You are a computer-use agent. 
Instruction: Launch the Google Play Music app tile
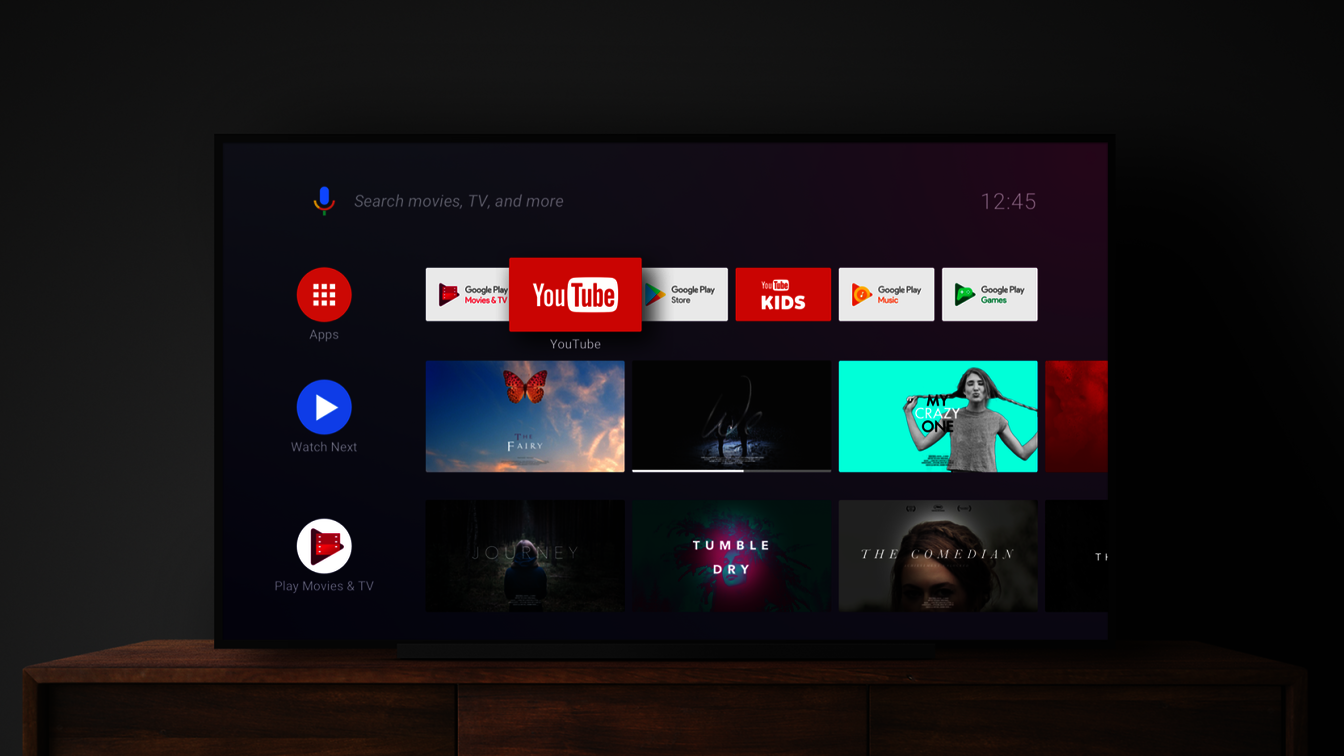pos(886,294)
